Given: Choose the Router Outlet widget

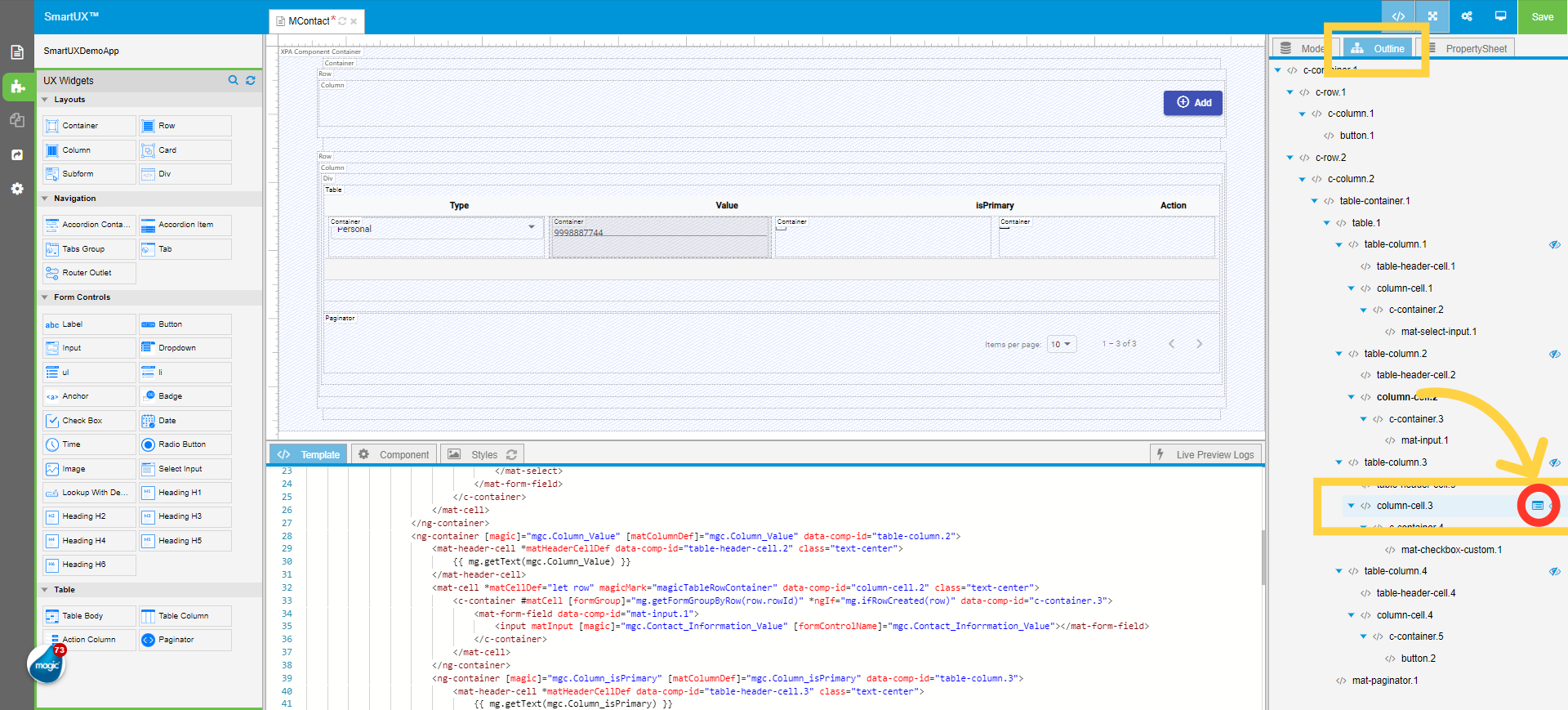Looking at the screenshot, I should click(89, 273).
